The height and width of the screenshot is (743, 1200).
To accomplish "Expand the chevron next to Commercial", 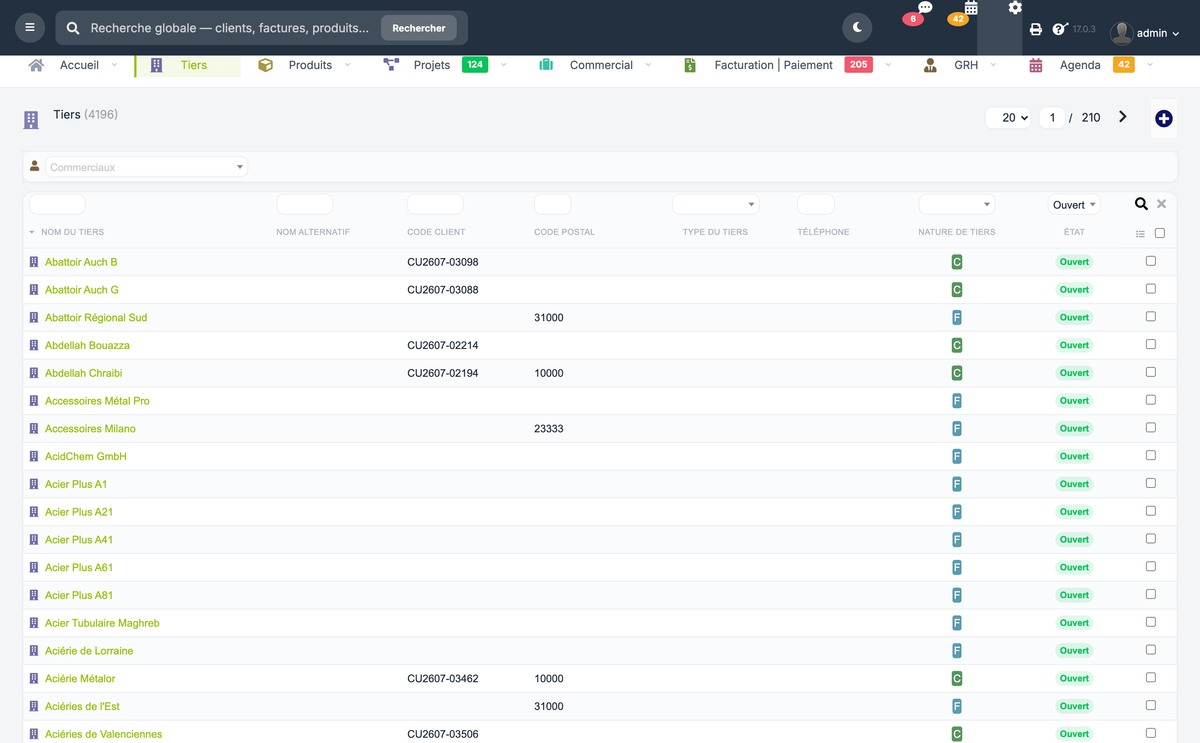I will pos(648,65).
